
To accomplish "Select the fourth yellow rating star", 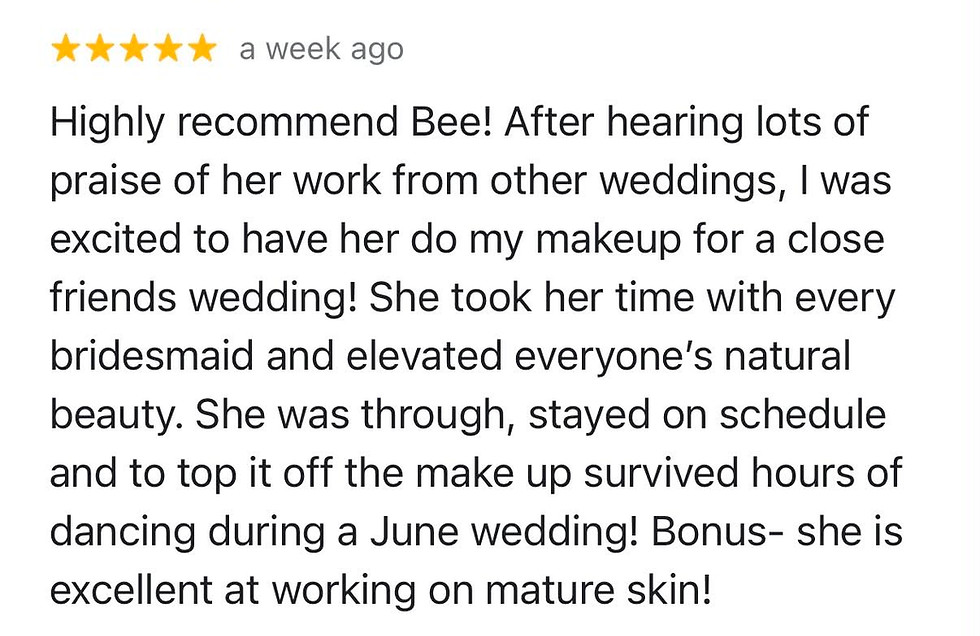I will tap(168, 49).
